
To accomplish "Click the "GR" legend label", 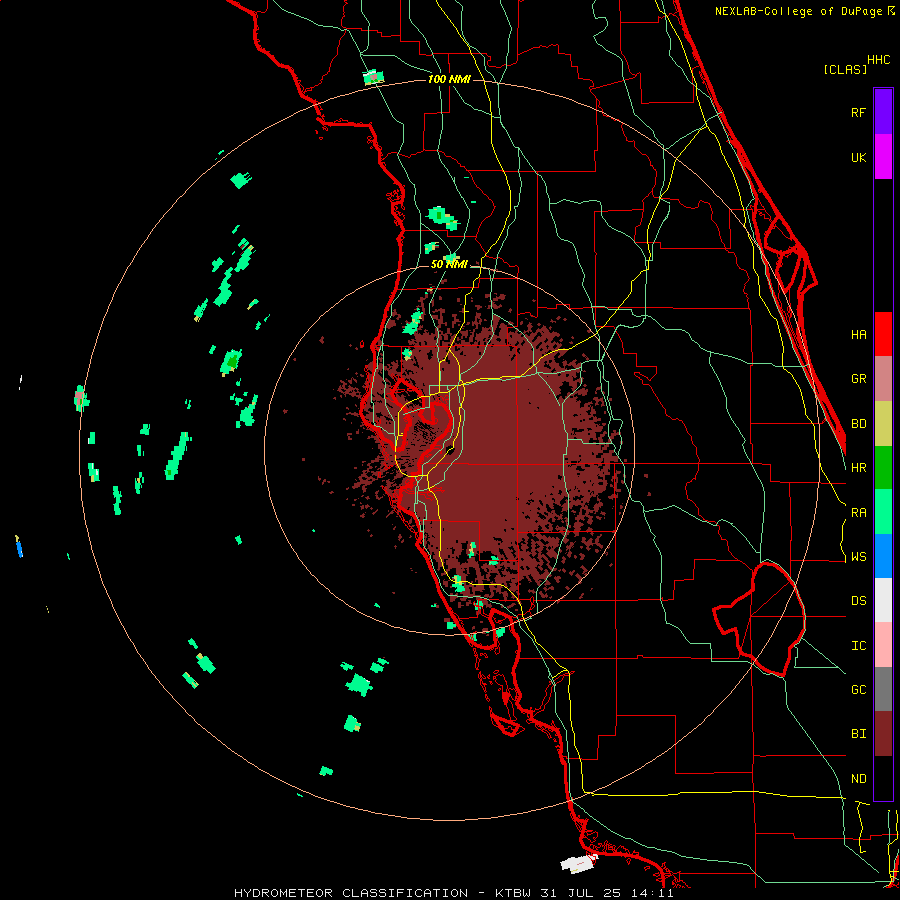I will (x=858, y=379).
